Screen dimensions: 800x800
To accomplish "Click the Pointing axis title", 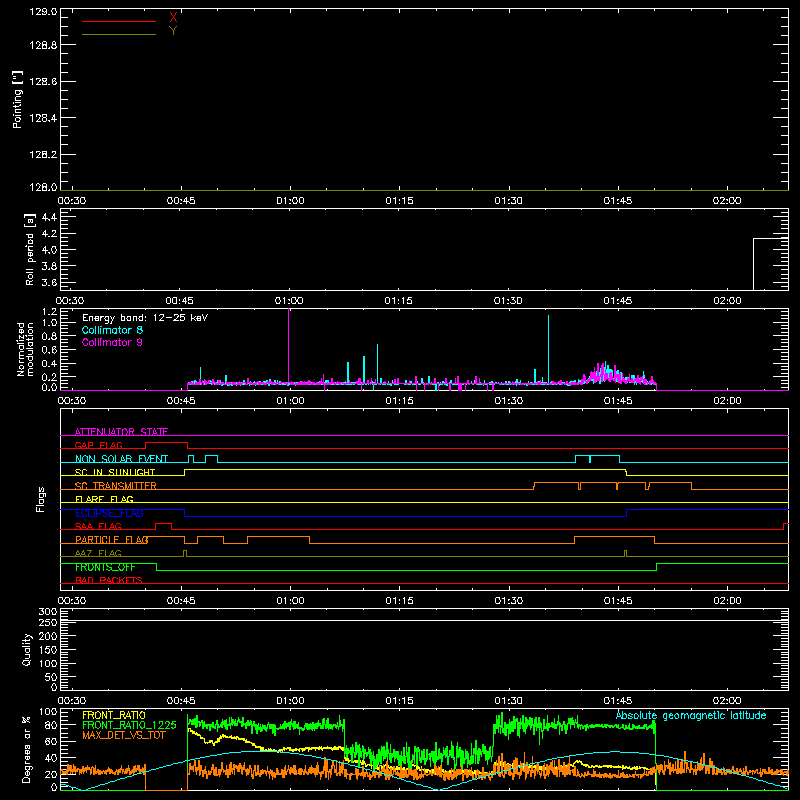I will 18,100.
